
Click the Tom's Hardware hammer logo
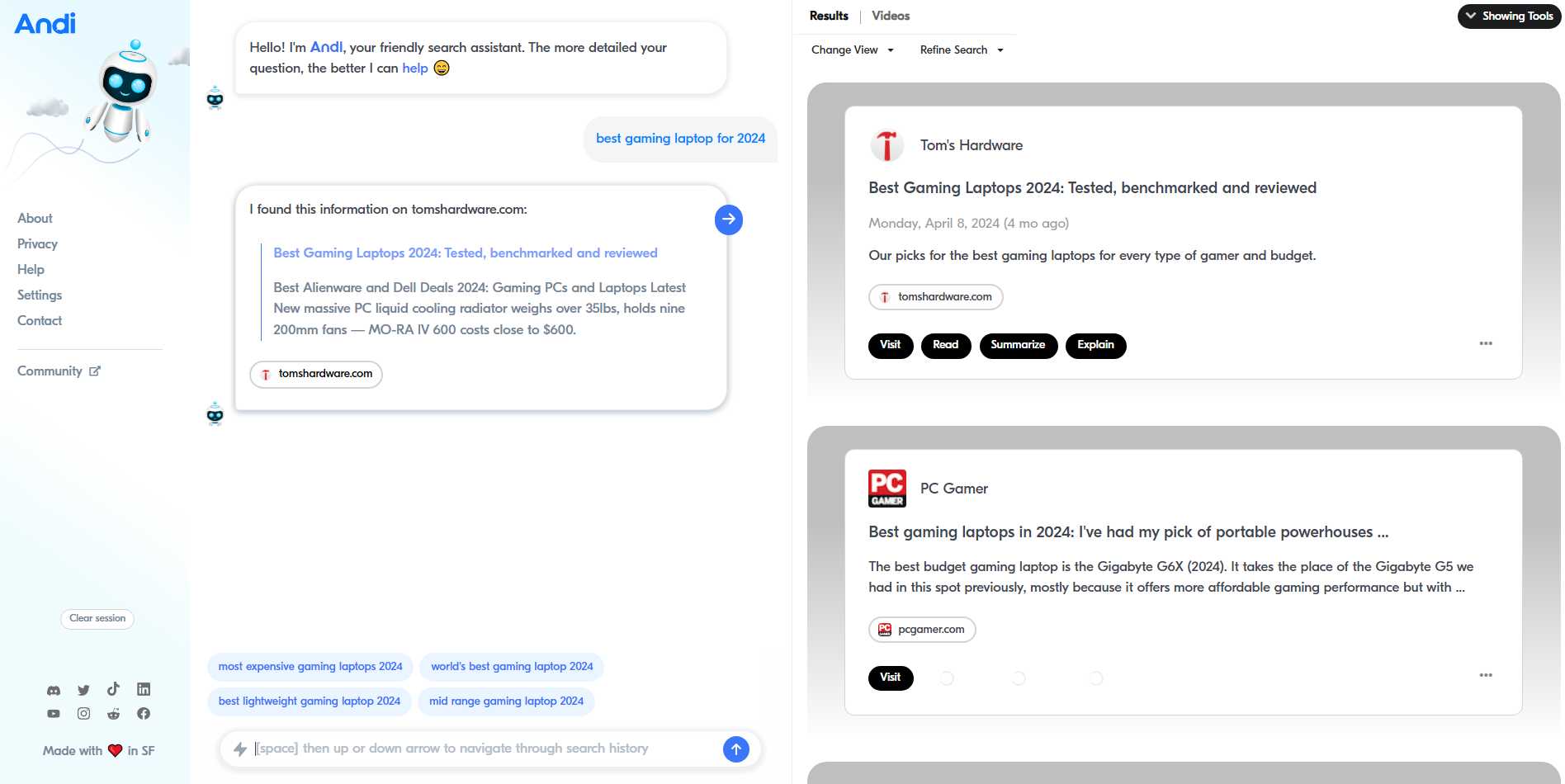(x=887, y=145)
